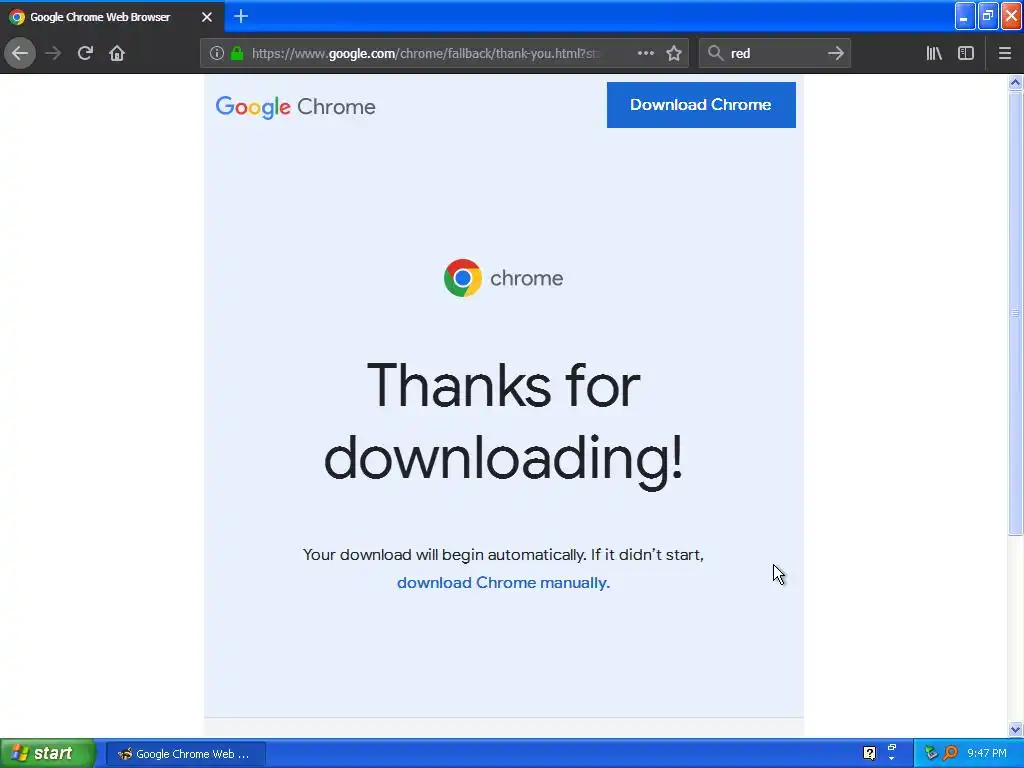
Task: Click the security shield tray icon
Action: pos(931,753)
